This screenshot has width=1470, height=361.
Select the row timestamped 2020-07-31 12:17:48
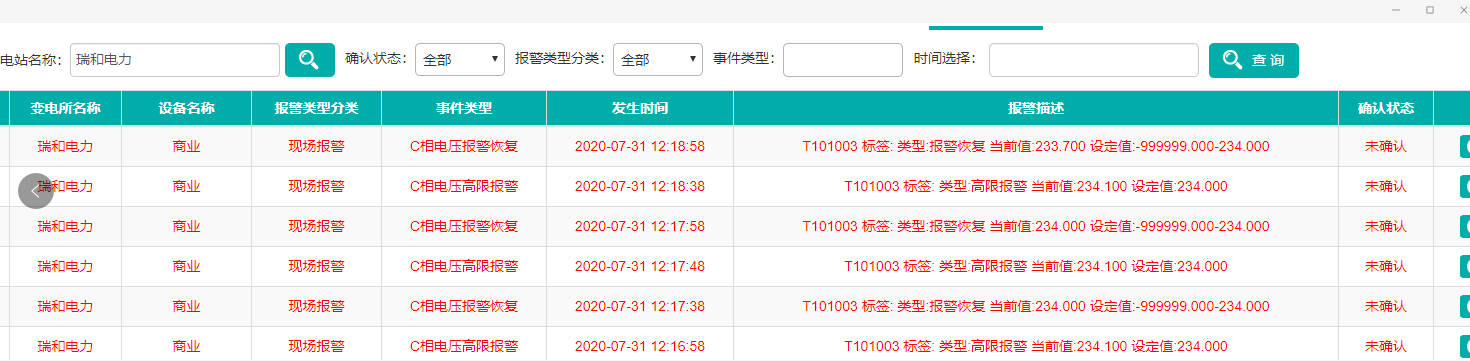click(735, 266)
